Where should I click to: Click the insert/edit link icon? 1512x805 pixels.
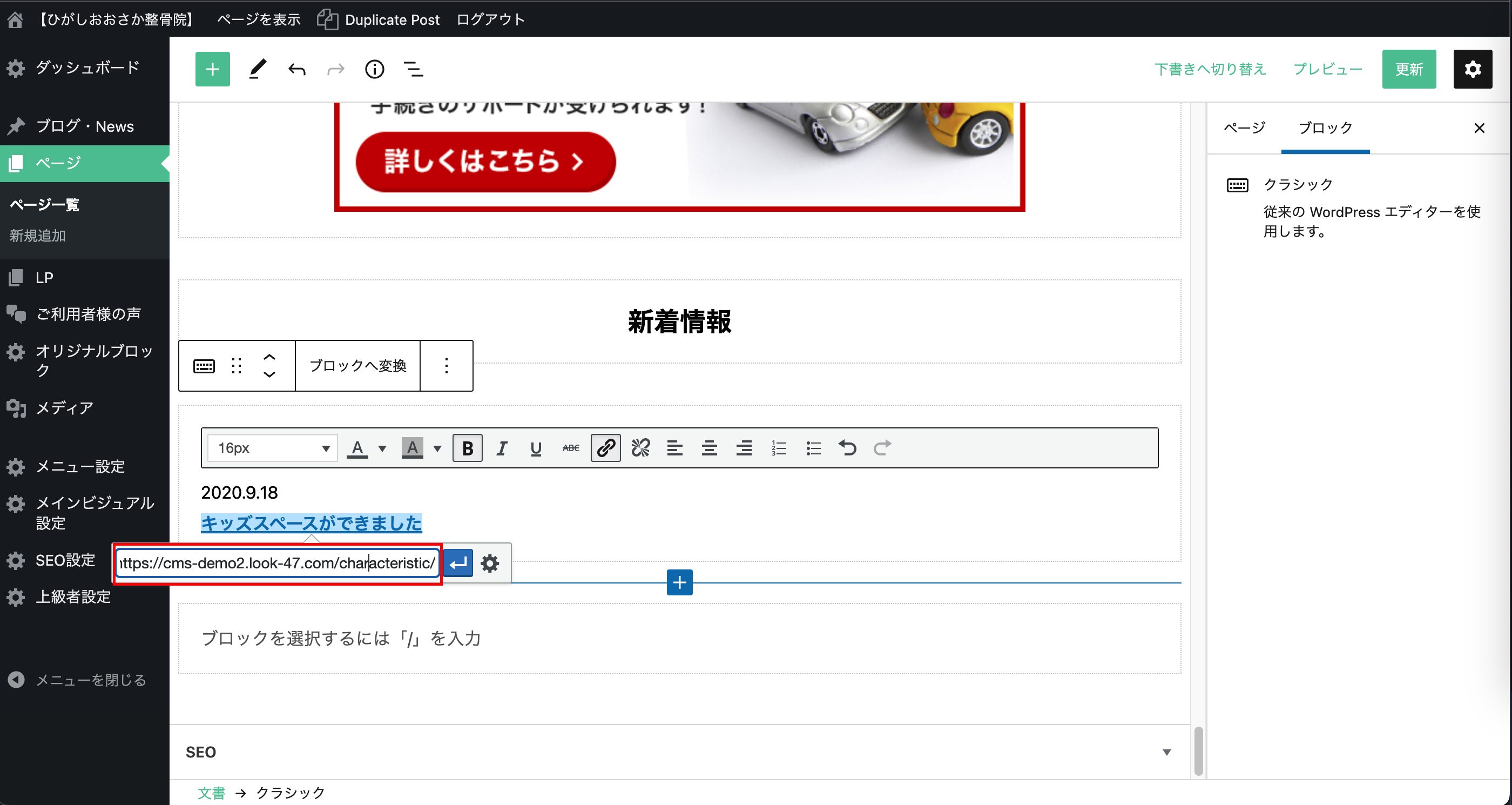pyautogui.click(x=605, y=448)
